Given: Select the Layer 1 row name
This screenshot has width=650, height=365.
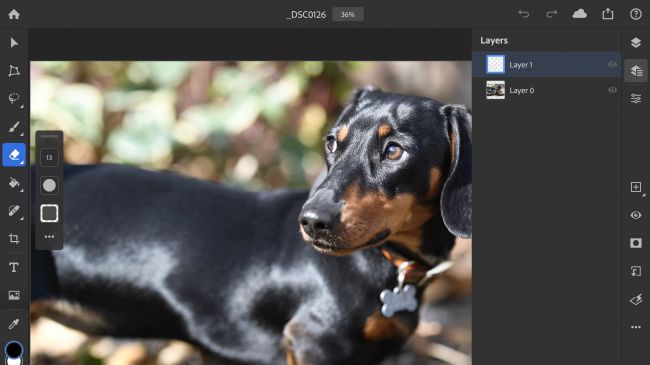Looking at the screenshot, I should click(521, 65).
